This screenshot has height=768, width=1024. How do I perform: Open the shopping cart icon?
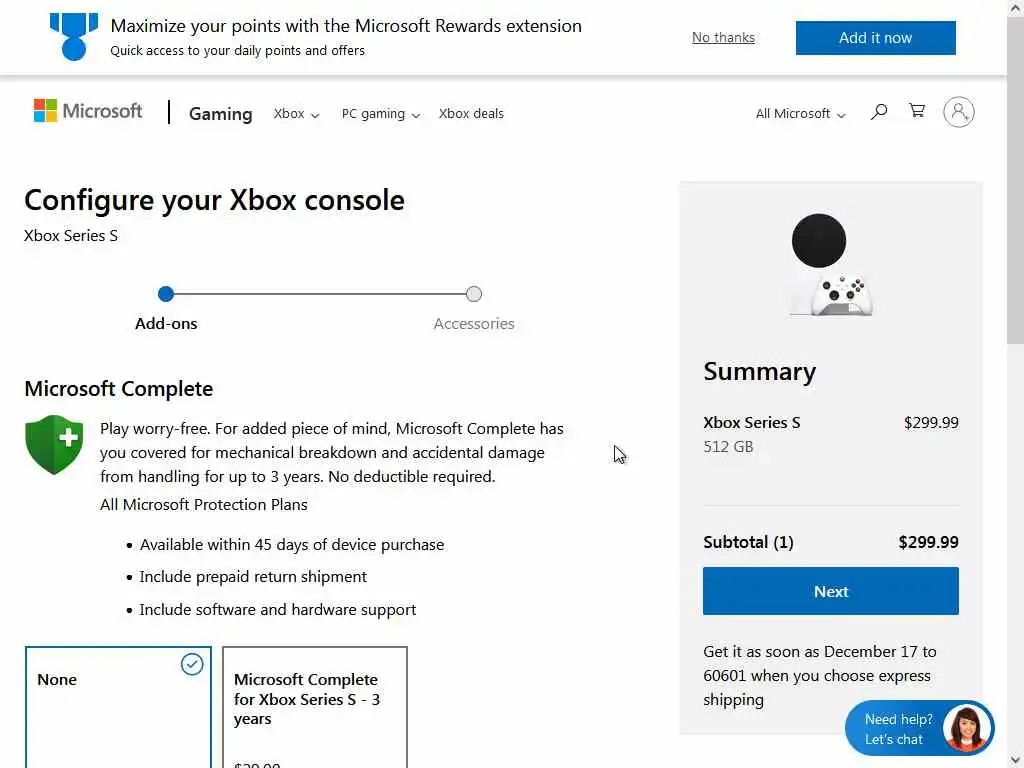[916, 111]
